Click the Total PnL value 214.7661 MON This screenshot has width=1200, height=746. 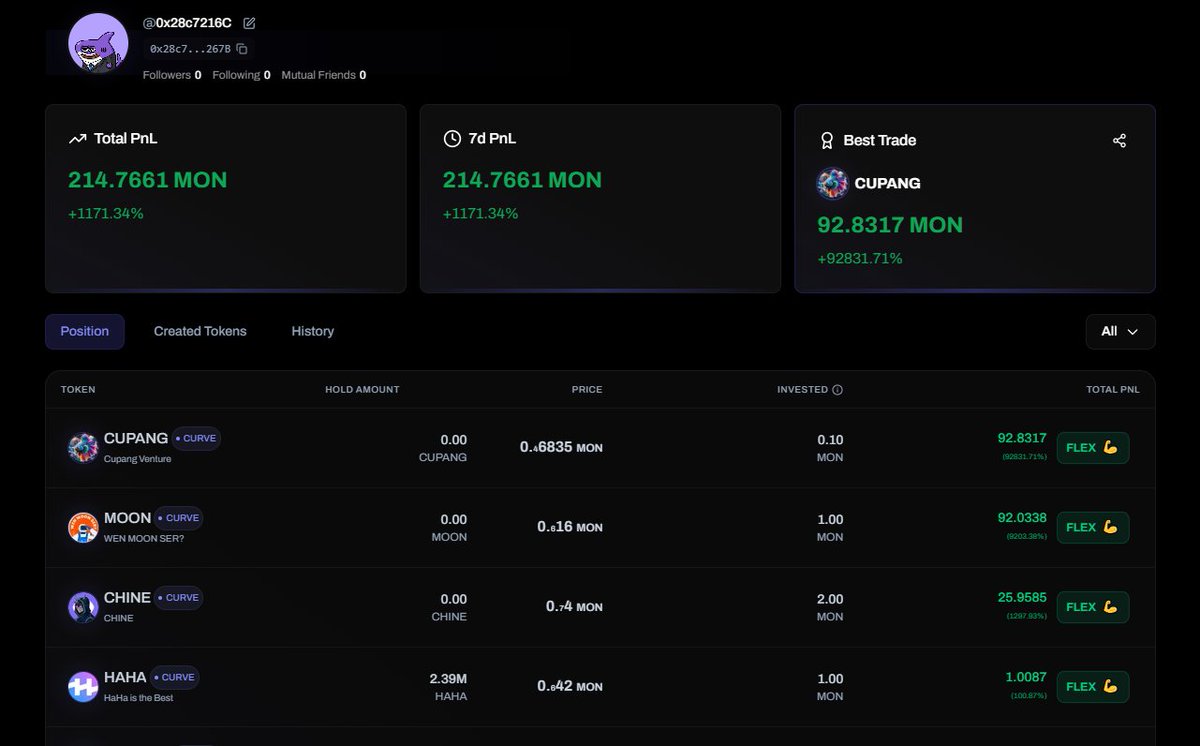(148, 181)
